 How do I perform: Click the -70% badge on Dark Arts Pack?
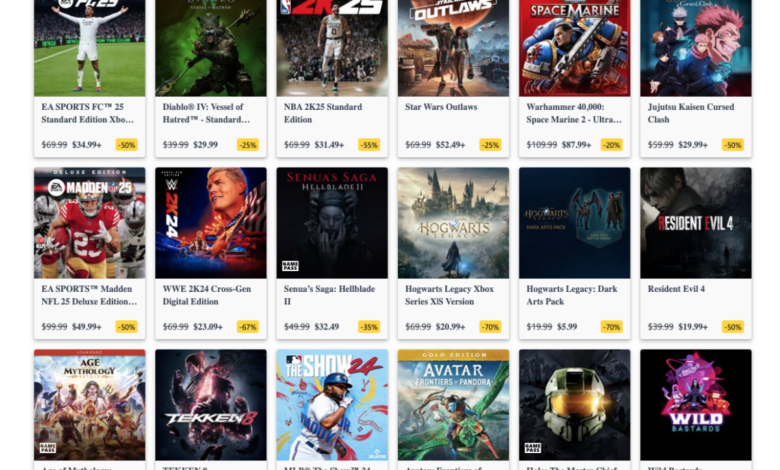[x=611, y=327]
